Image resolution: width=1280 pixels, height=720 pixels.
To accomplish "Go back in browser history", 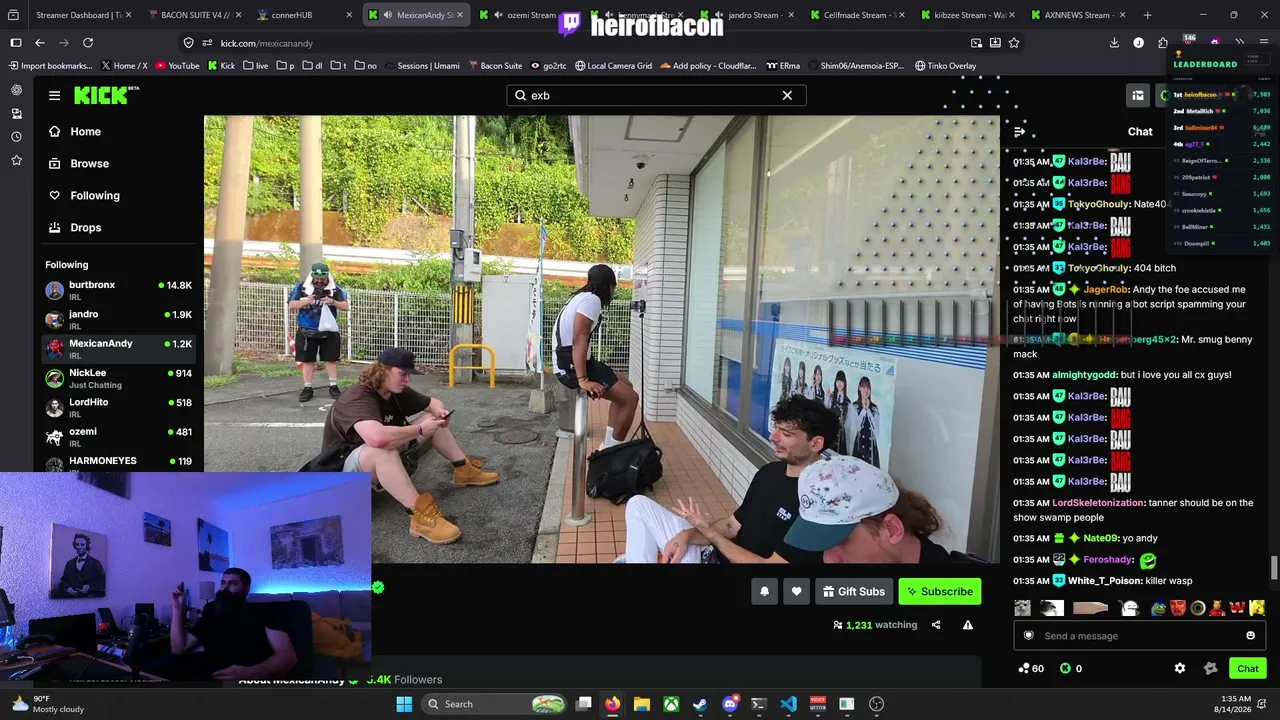I will tap(40, 43).
